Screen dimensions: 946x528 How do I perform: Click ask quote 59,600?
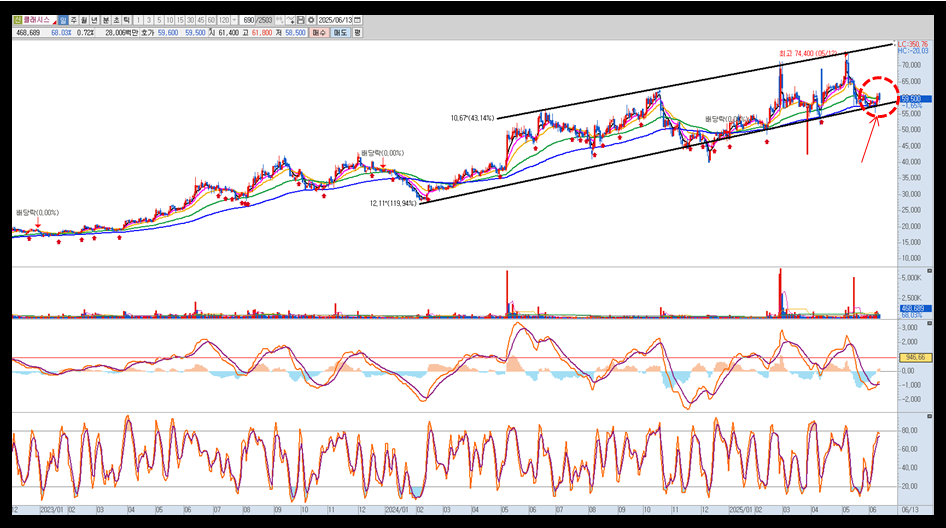168,33
